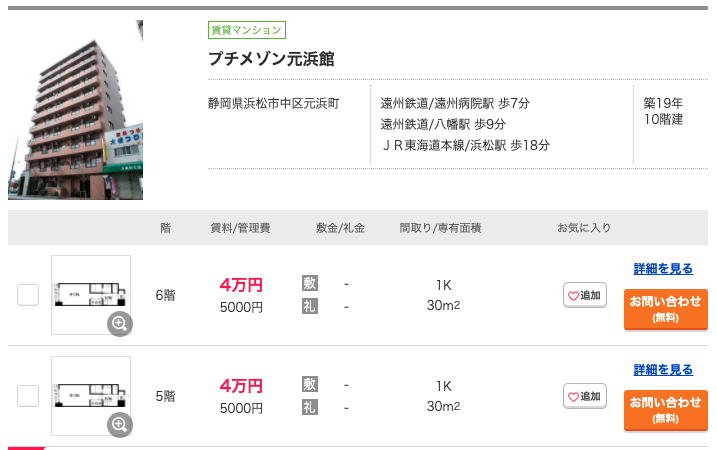The width and height of the screenshot is (717, 450).
Task: Add the 6階 room to favorites
Action: pyautogui.click(x=585, y=295)
